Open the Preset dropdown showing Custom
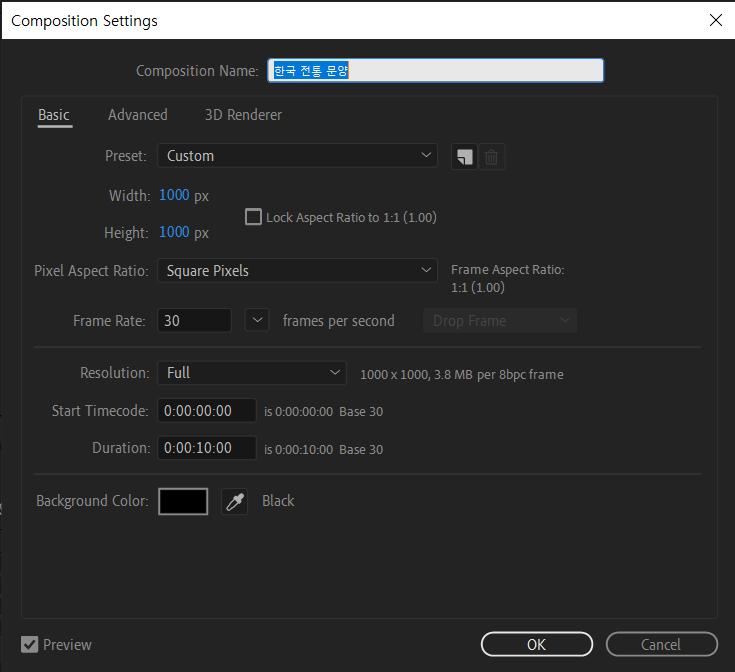Screen dimensions: 735x672 [297, 156]
